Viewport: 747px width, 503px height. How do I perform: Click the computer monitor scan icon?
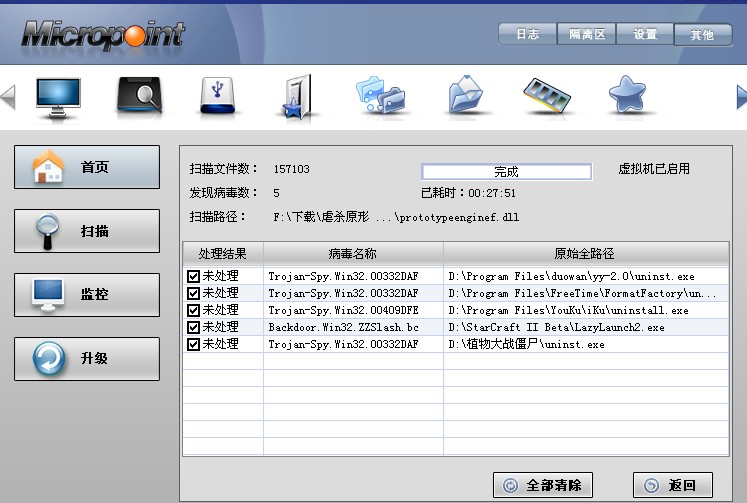58,97
